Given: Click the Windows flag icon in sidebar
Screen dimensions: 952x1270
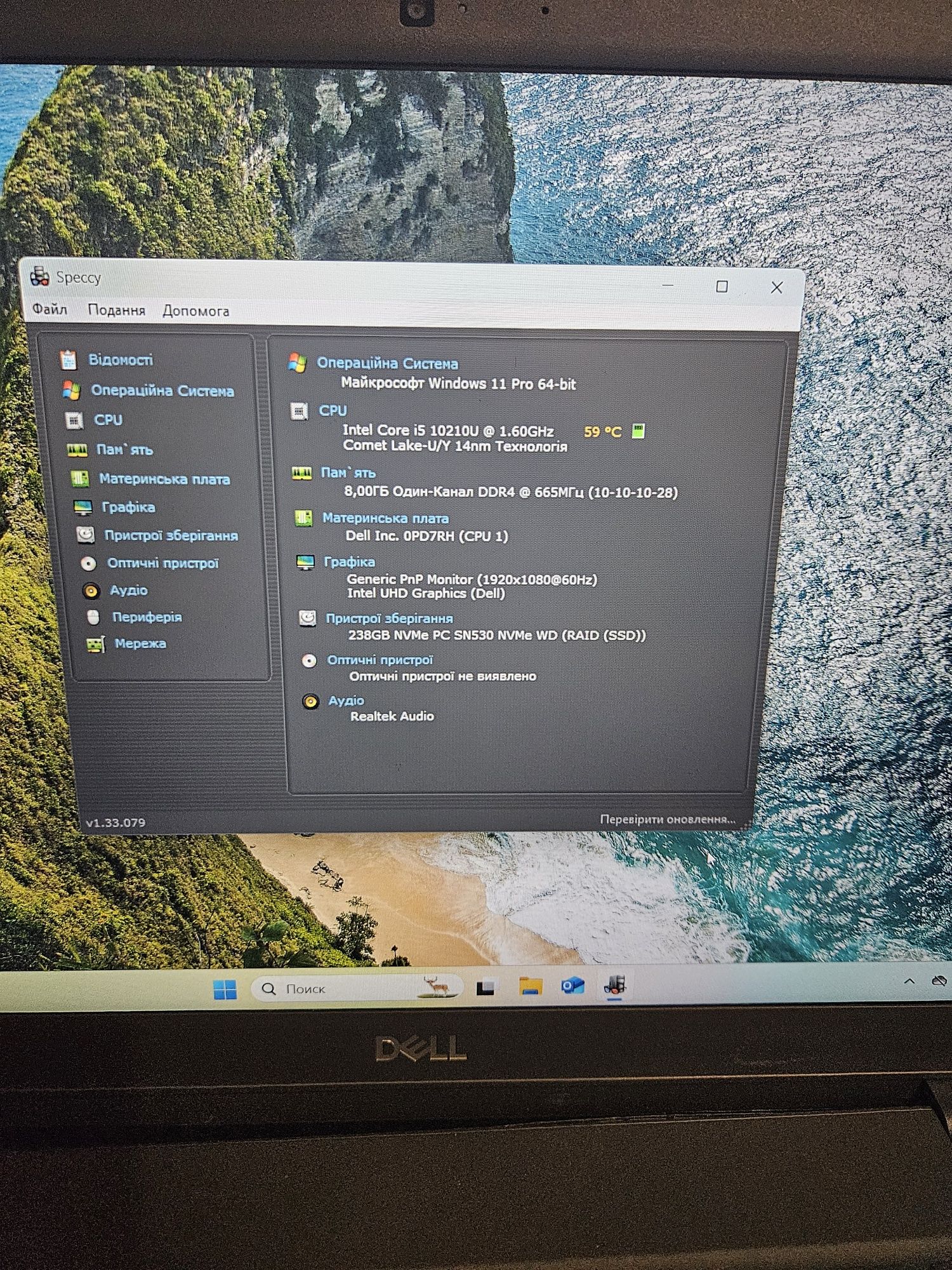Looking at the screenshot, I should (71, 391).
